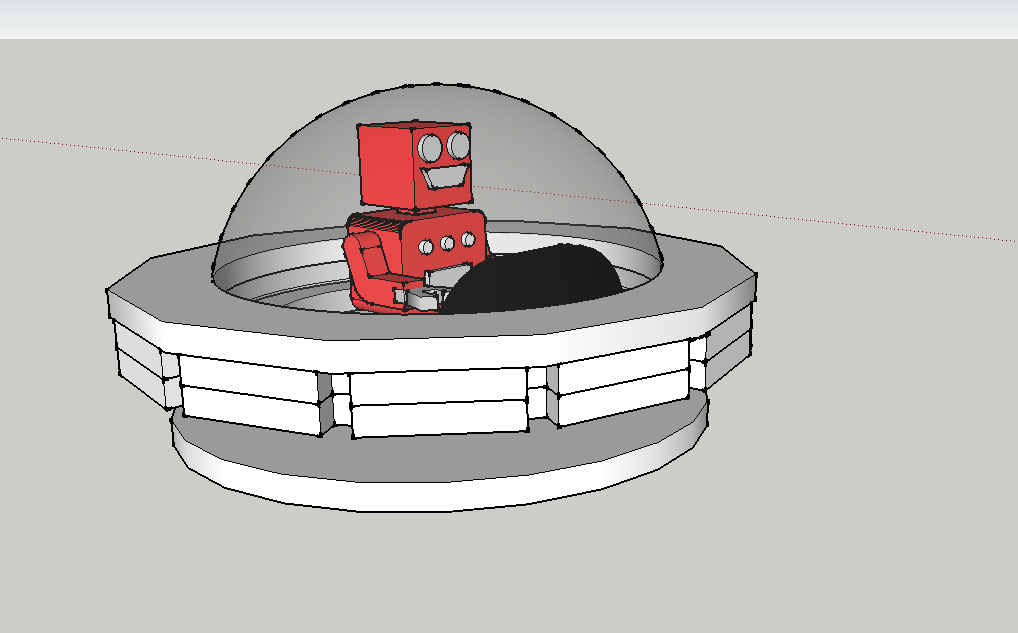
Task: Click the middle button on robot's chest
Action: coord(447,242)
